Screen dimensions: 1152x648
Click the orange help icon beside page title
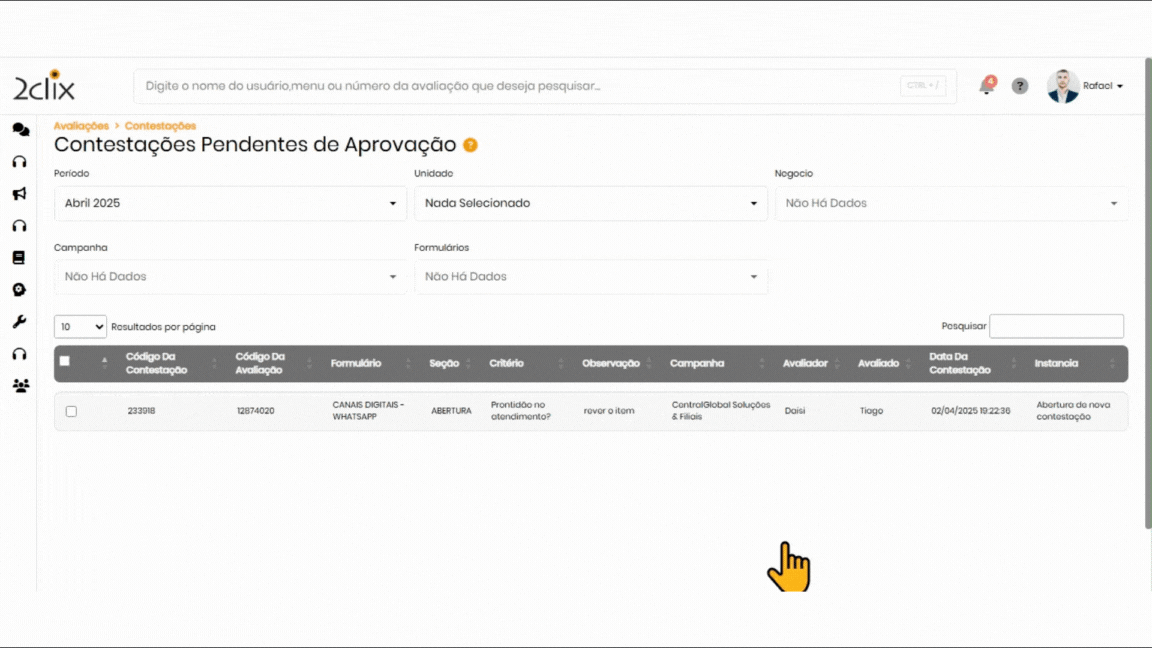tap(470, 145)
